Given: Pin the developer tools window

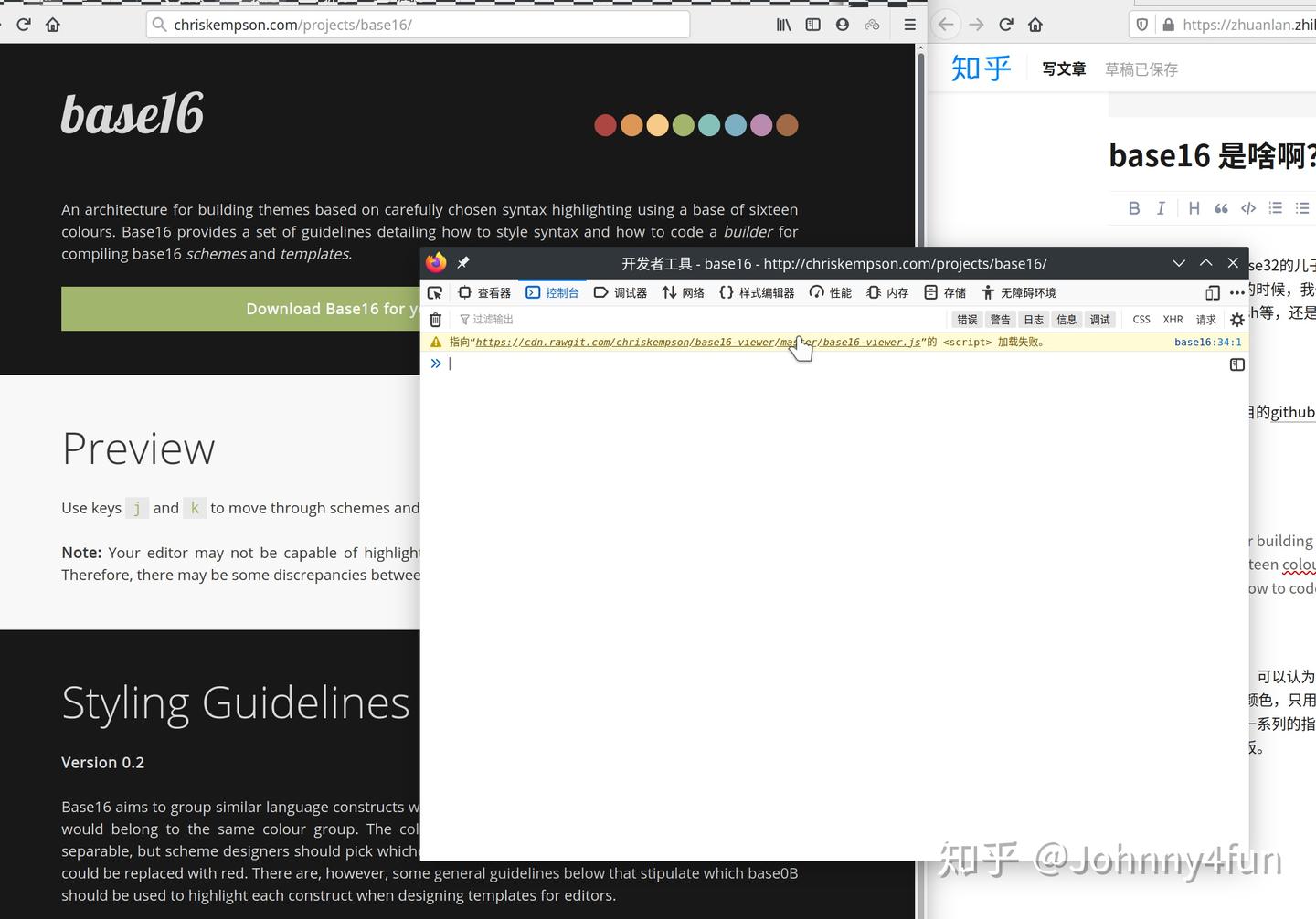Looking at the screenshot, I should tap(463, 263).
